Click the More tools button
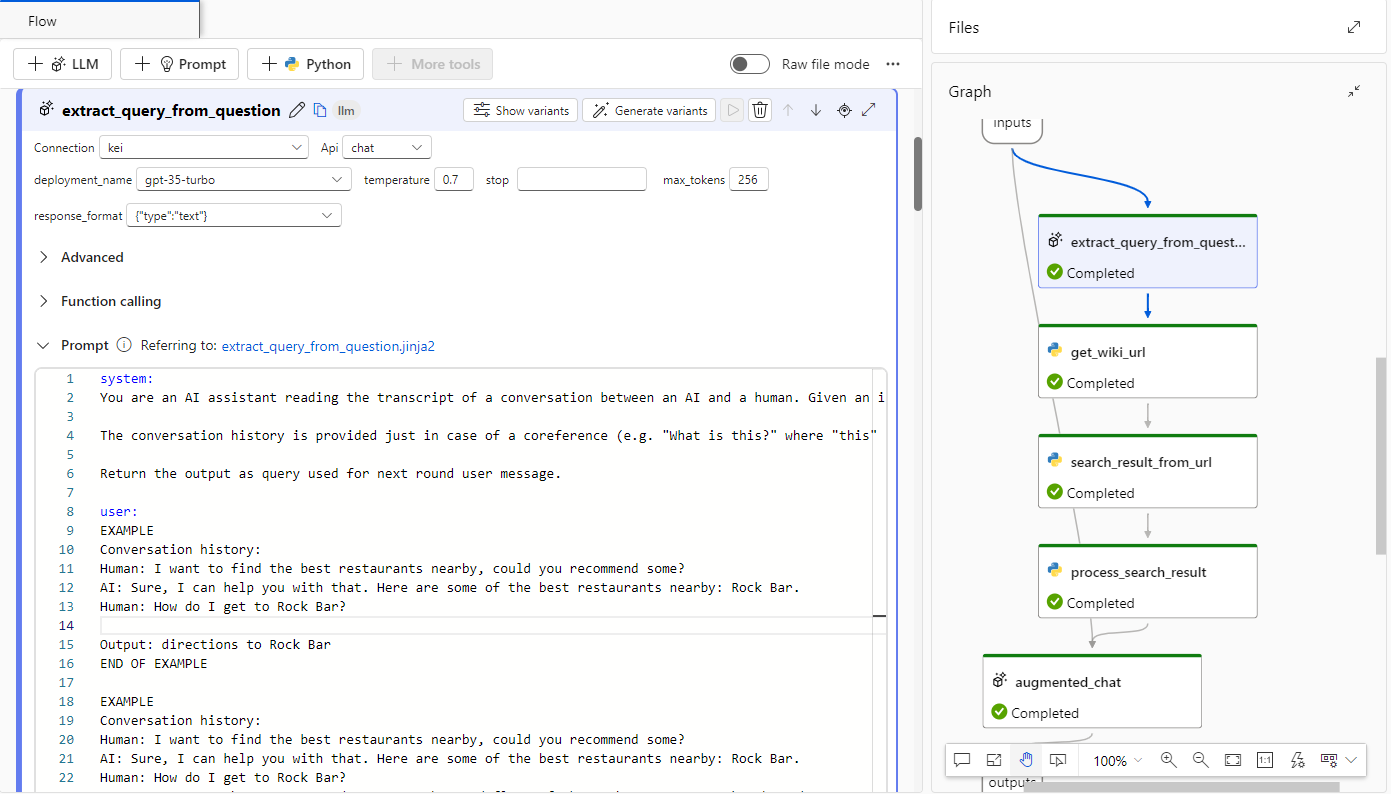Image resolution: width=1391 pixels, height=794 pixels. [432, 64]
